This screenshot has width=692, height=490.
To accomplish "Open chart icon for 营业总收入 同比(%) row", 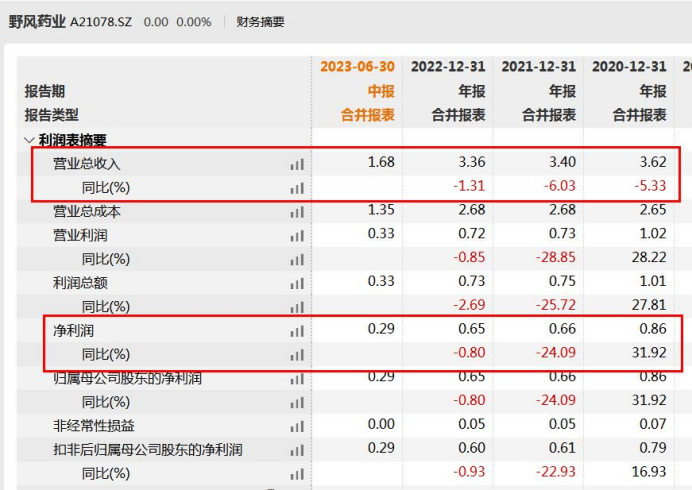I will click(x=297, y=188).
